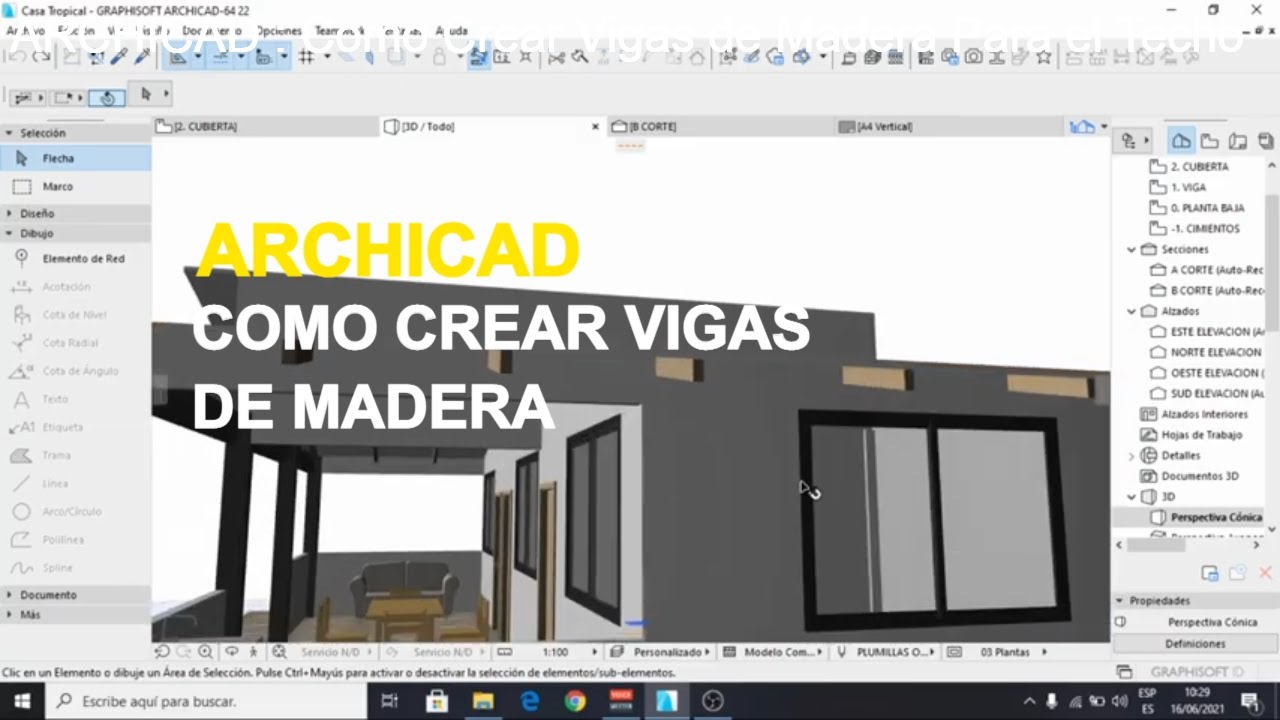This screenshot has height=720, width=1280.
Task: Collapse the Secciones tree node
Action: 1132,249
